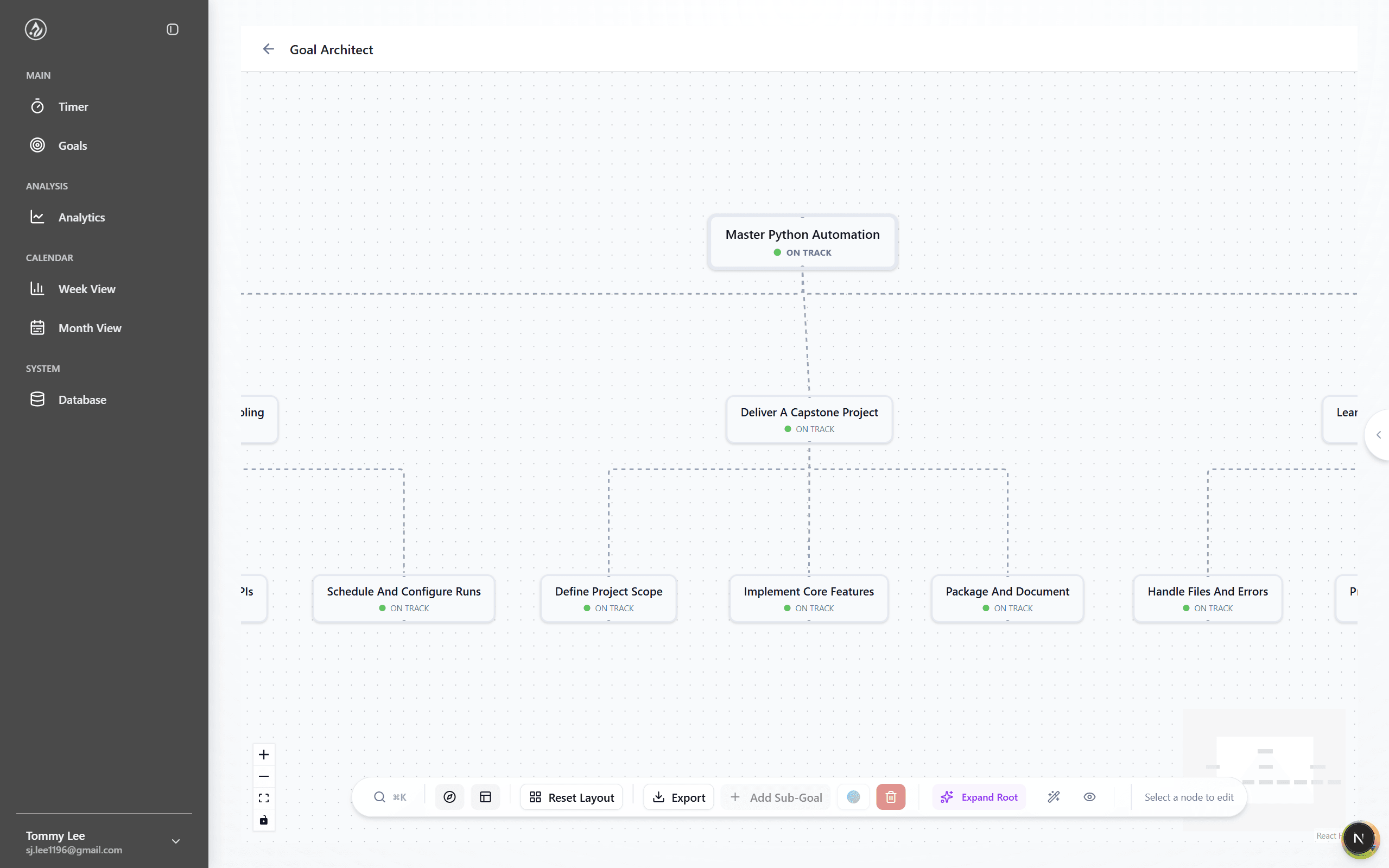Image resolution: width=1389 pixels, height=868 pixels.
Task: Open search with magnifier icon
Action: click(379, 797)
